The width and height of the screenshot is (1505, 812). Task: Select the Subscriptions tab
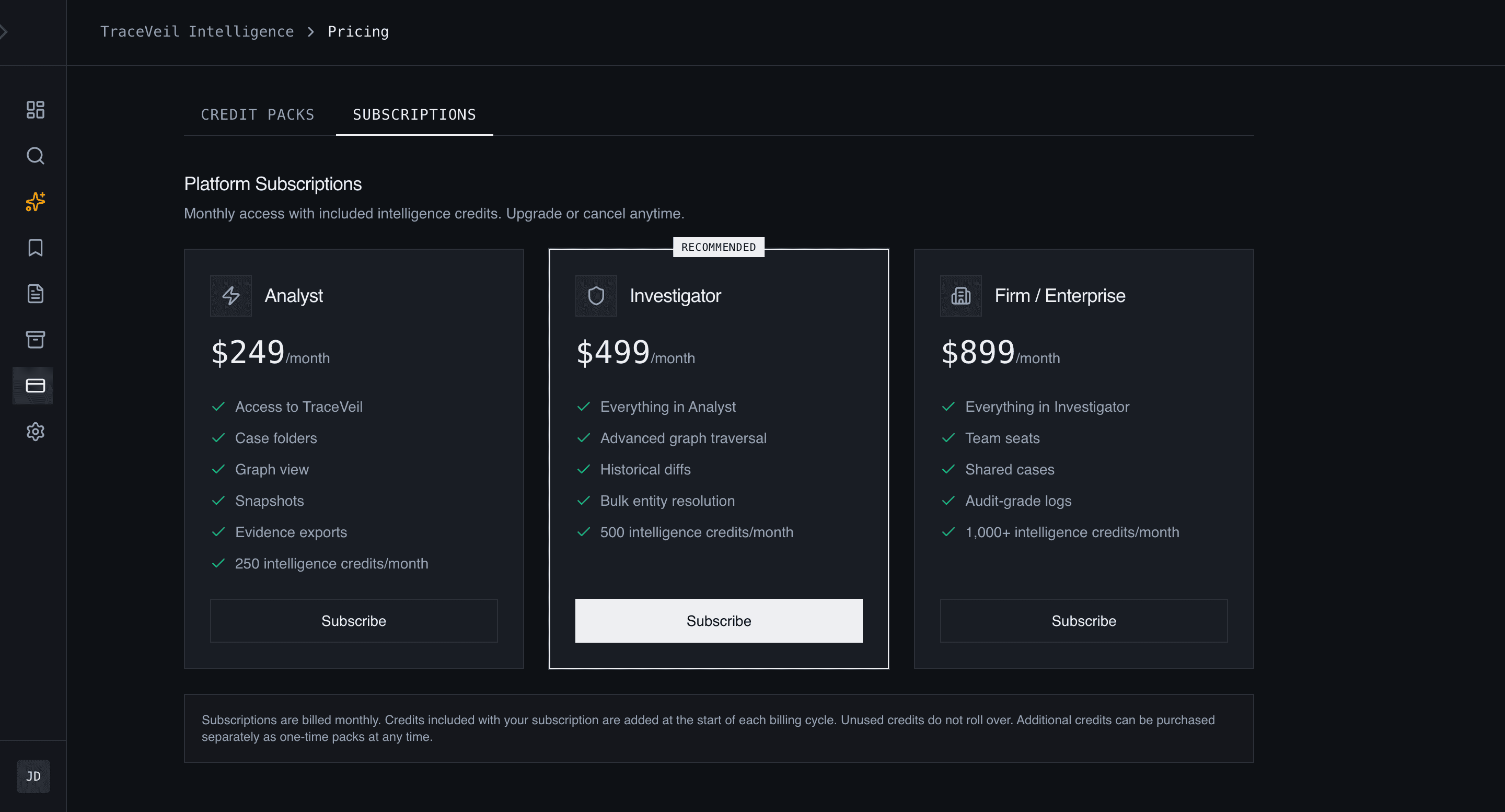pos(414,114)
